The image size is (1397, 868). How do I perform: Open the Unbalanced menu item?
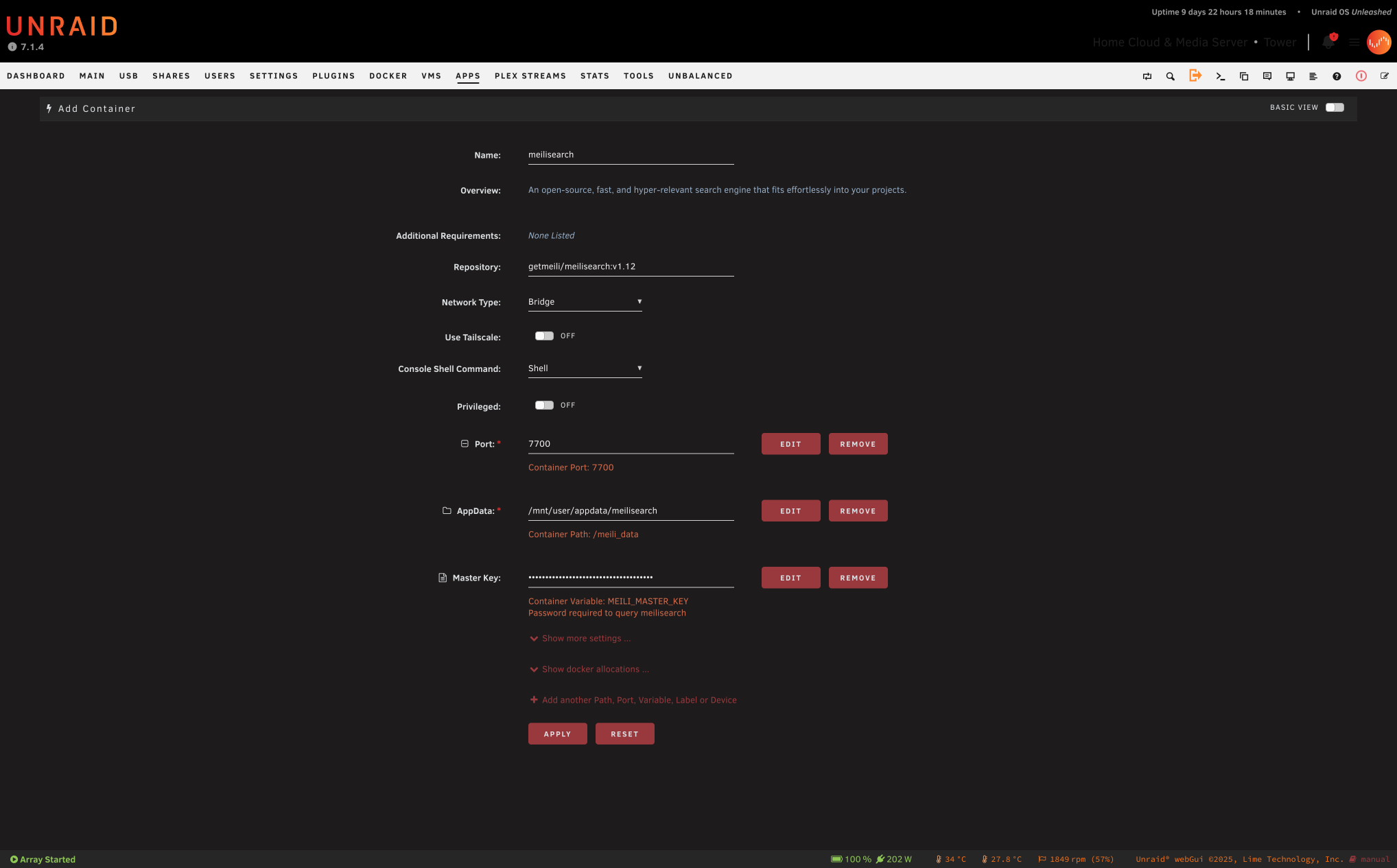pos(701,76)
